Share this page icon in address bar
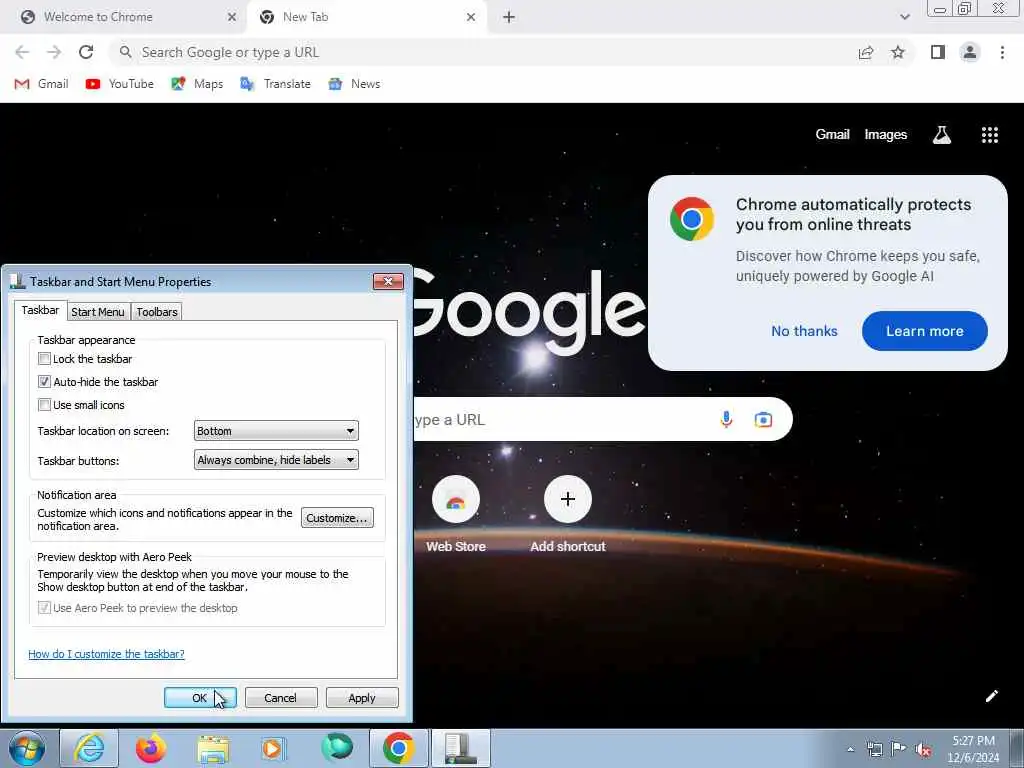The image size is (1024, 768). (x=866, y=52)
